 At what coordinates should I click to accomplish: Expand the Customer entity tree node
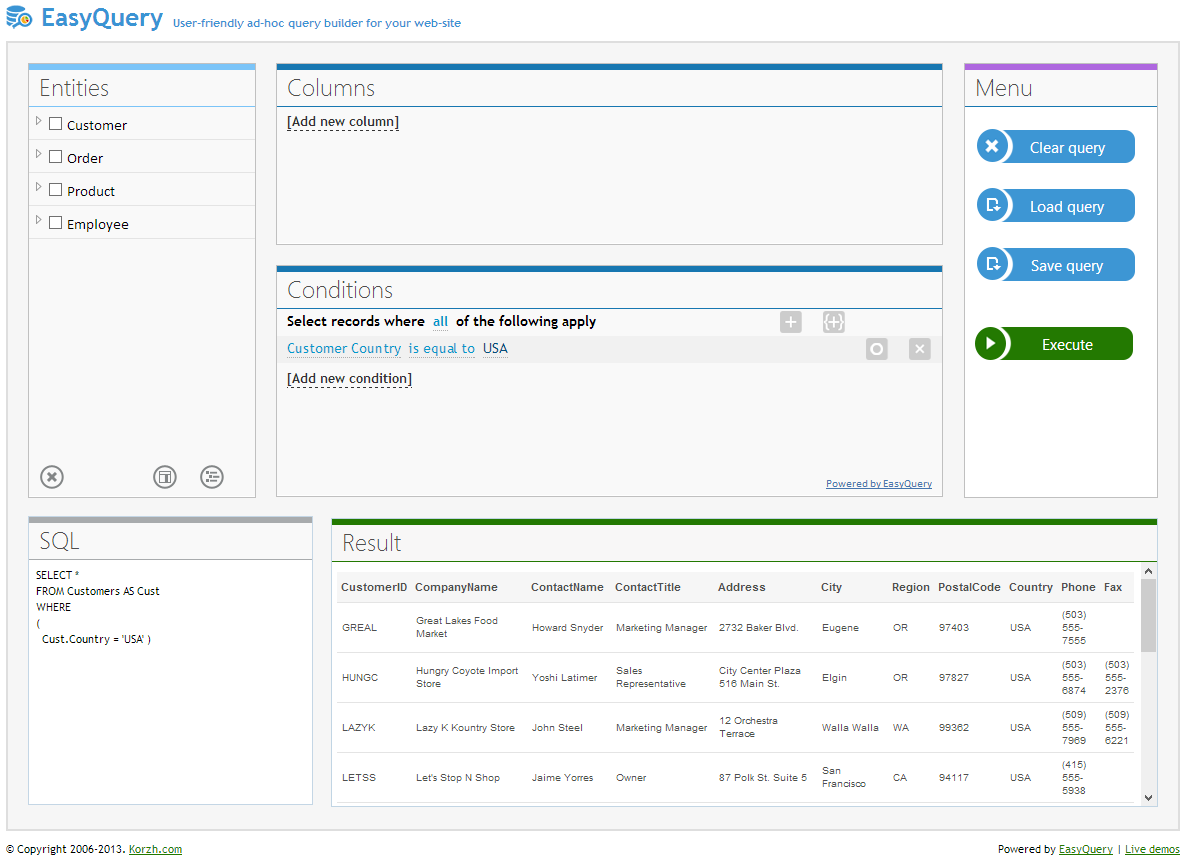coord(39,122)
